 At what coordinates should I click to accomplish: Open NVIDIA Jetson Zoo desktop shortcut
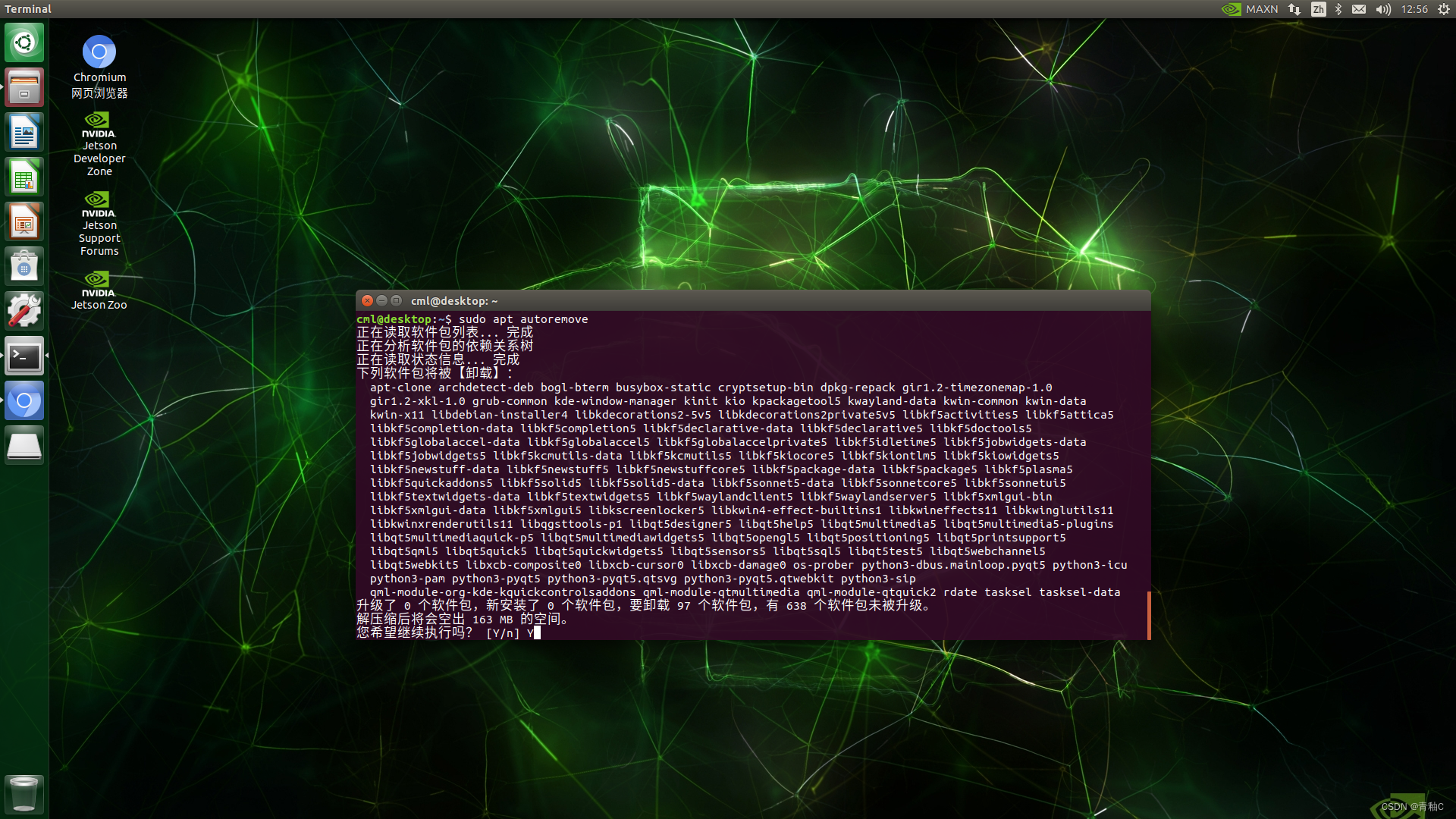point(99,290)
